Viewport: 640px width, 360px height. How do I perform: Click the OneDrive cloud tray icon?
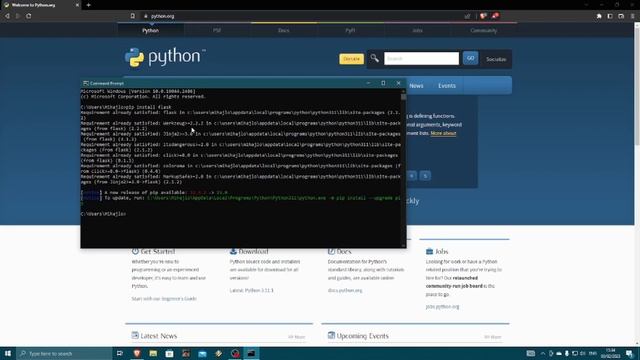(x=559, y=353)
